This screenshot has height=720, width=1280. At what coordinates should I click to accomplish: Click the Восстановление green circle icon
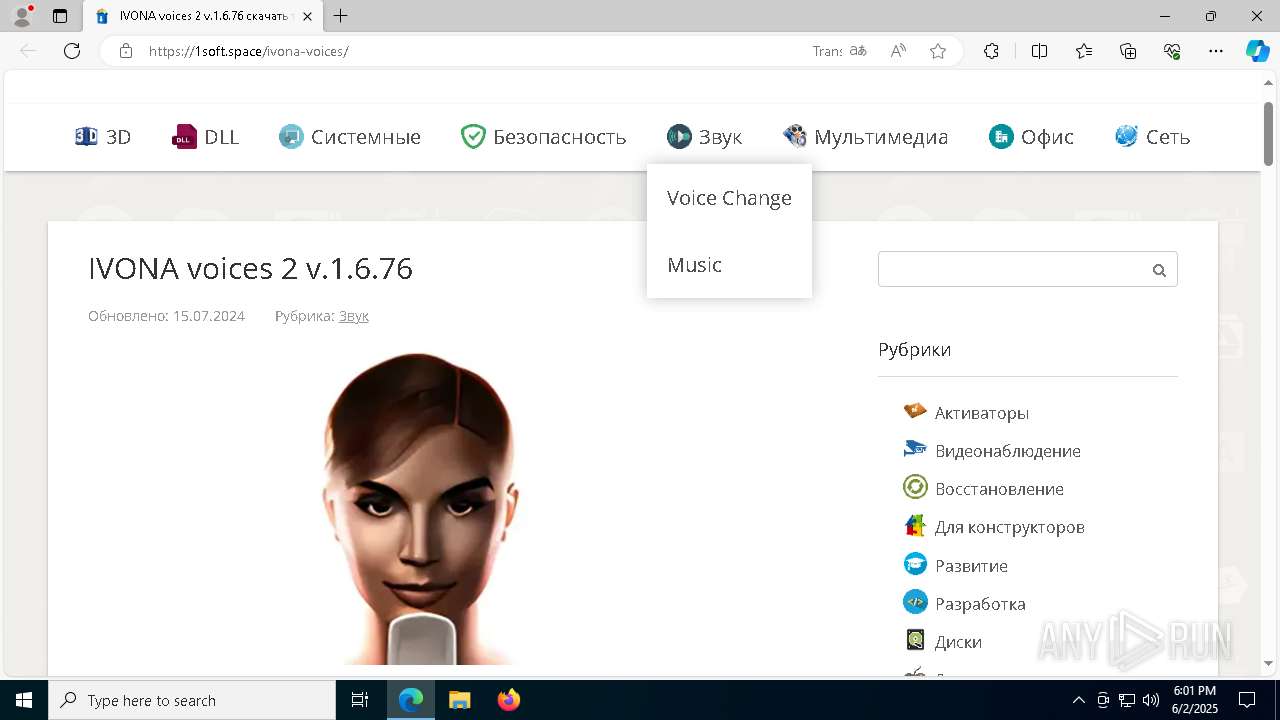tap(915, 487)
